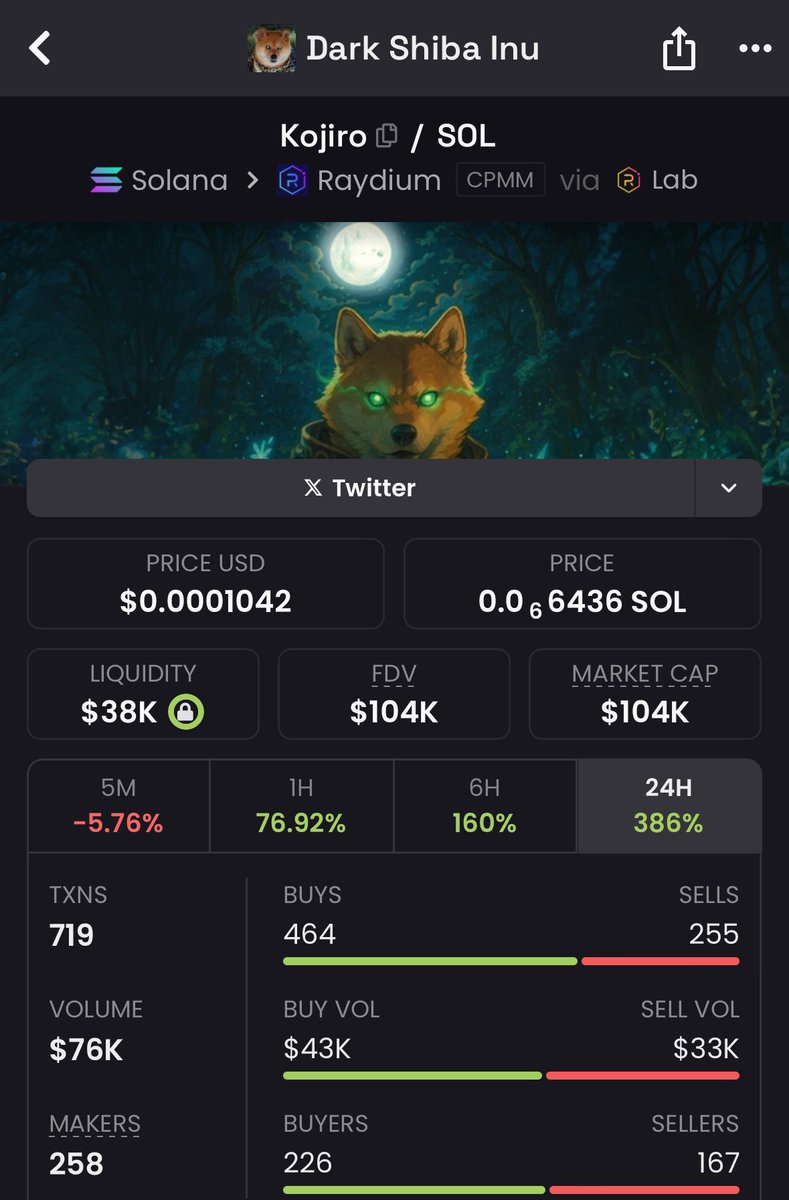
Task: Open the Twitter link button
Action: point(361,488)
